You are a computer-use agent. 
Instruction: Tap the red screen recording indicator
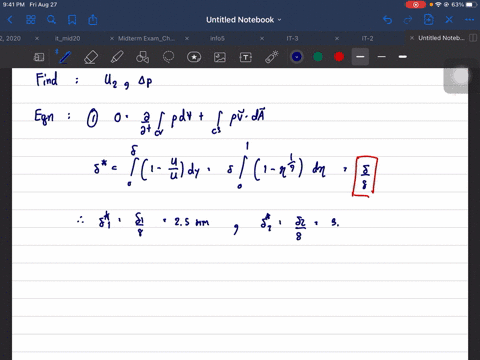[x=416, y=5]
